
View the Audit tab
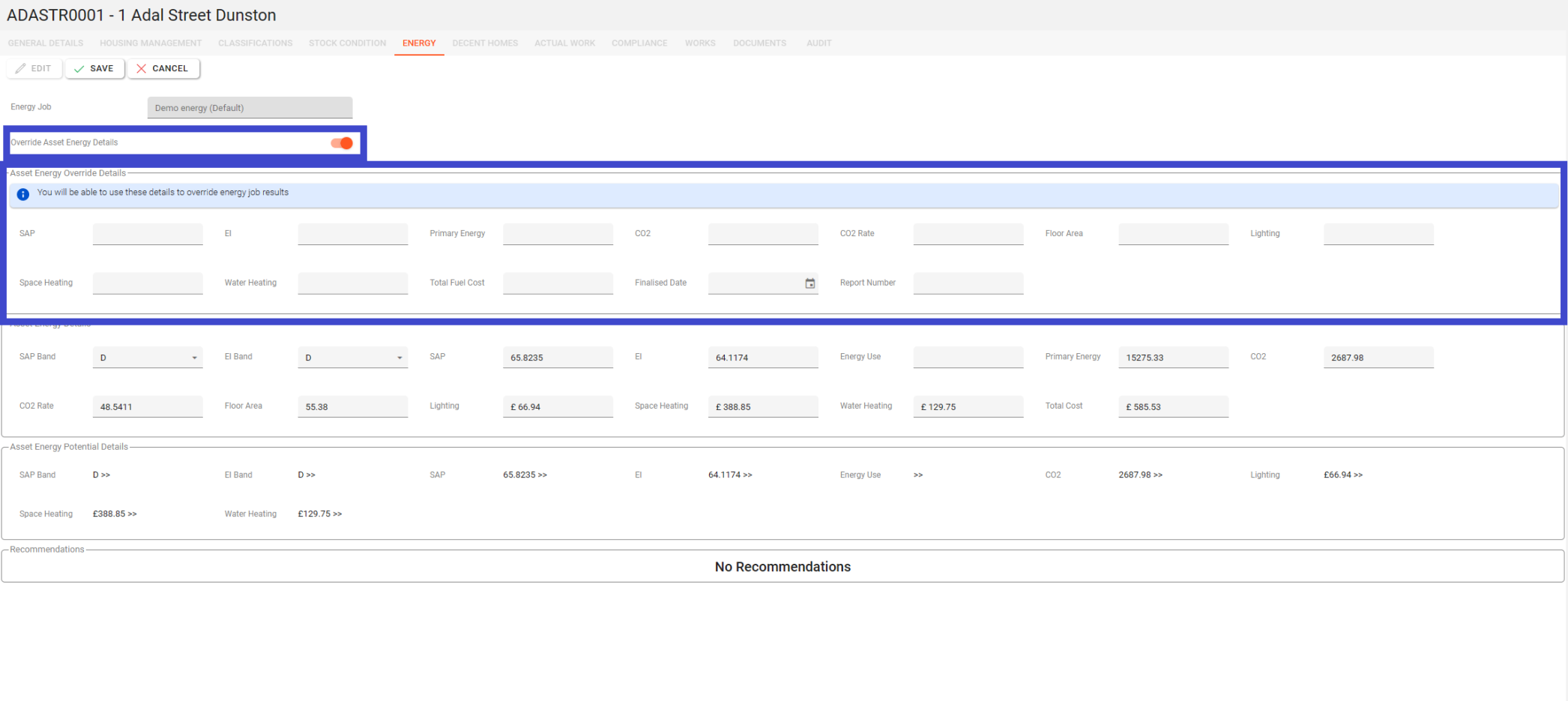pyautogui.click(x=818, y=43)
